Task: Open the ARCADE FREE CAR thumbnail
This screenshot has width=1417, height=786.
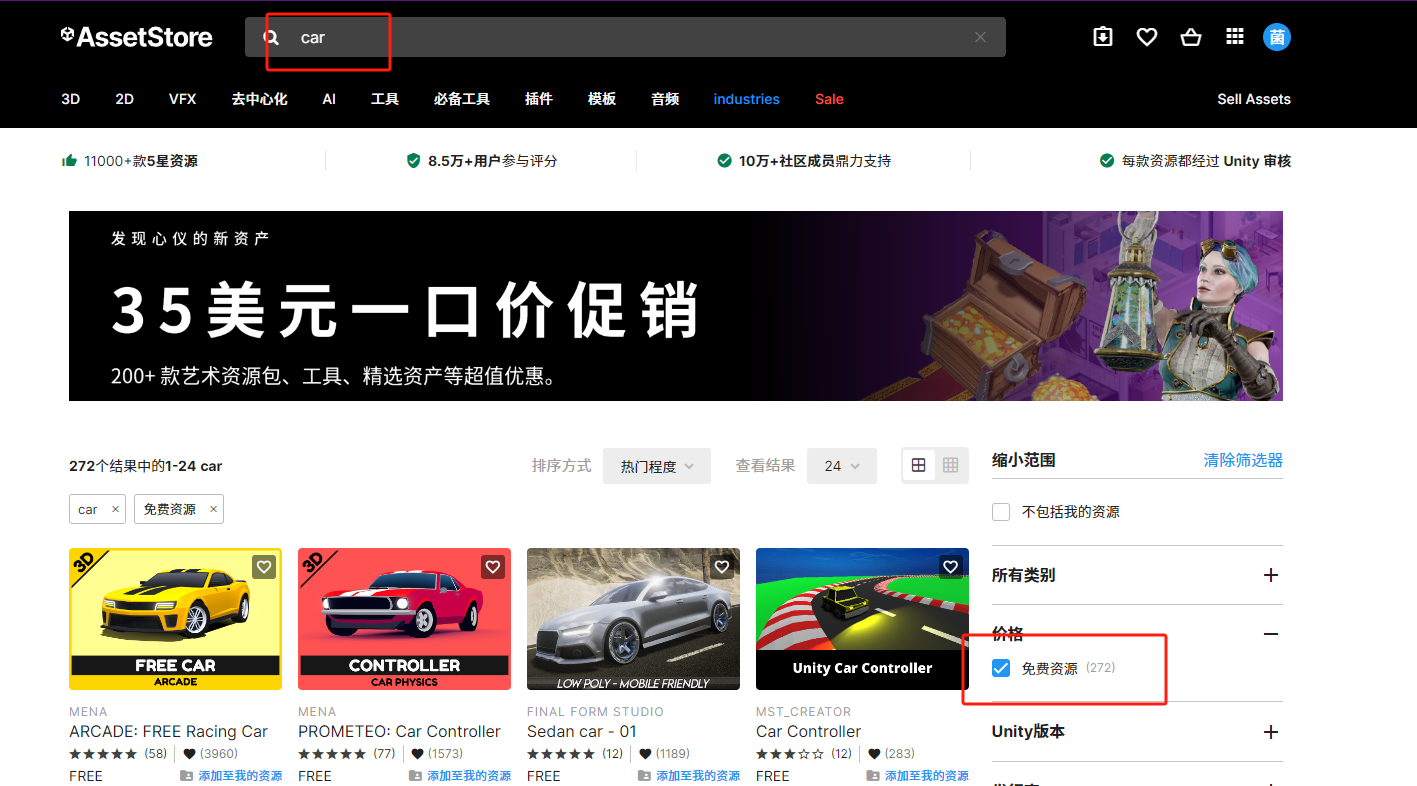Action: tap(175, 619)
